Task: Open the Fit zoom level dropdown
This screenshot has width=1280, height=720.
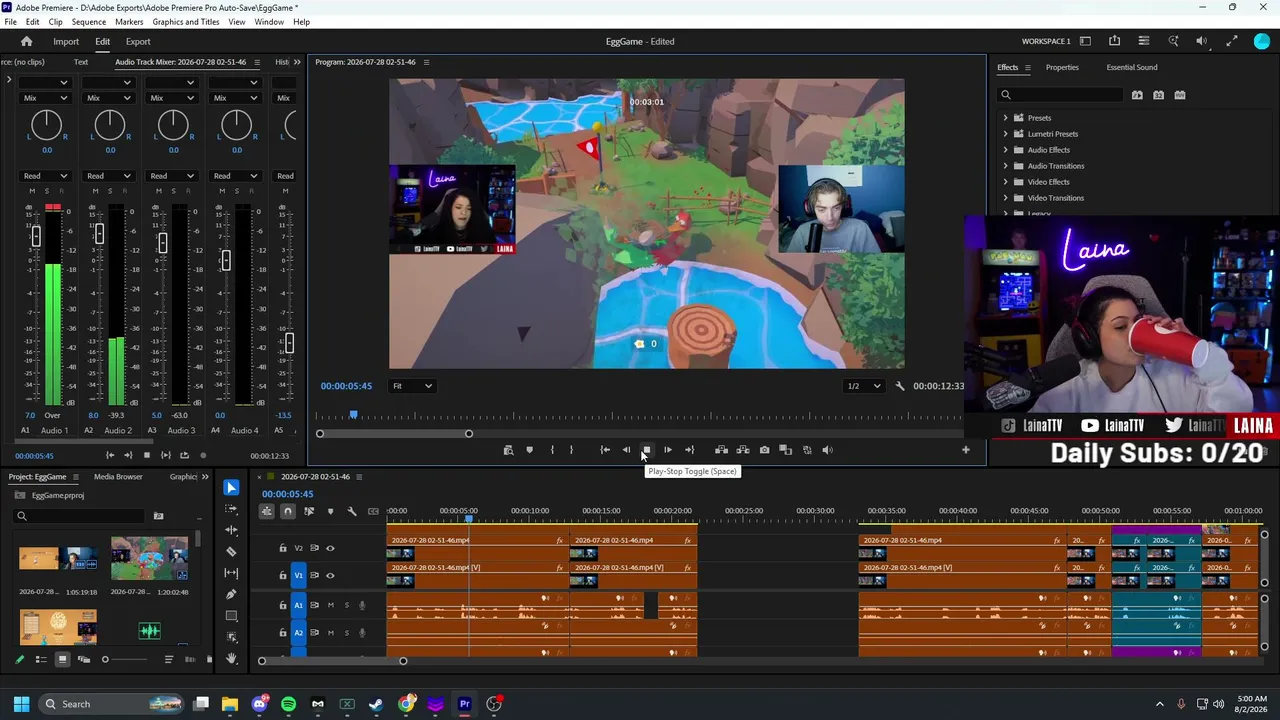Action: click(x=412, y=386)
